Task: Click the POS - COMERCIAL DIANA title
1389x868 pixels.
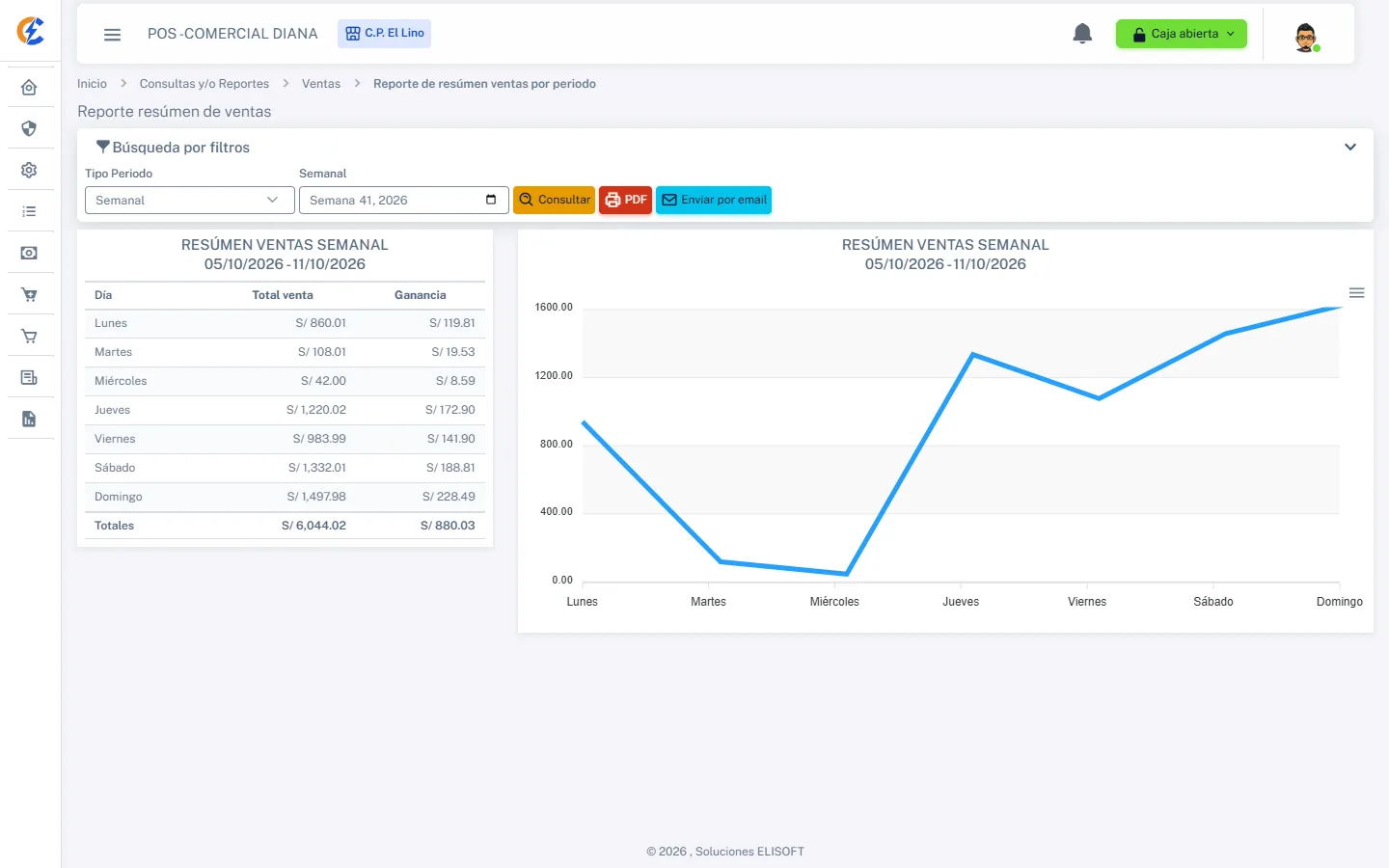Action: (232, 34)
